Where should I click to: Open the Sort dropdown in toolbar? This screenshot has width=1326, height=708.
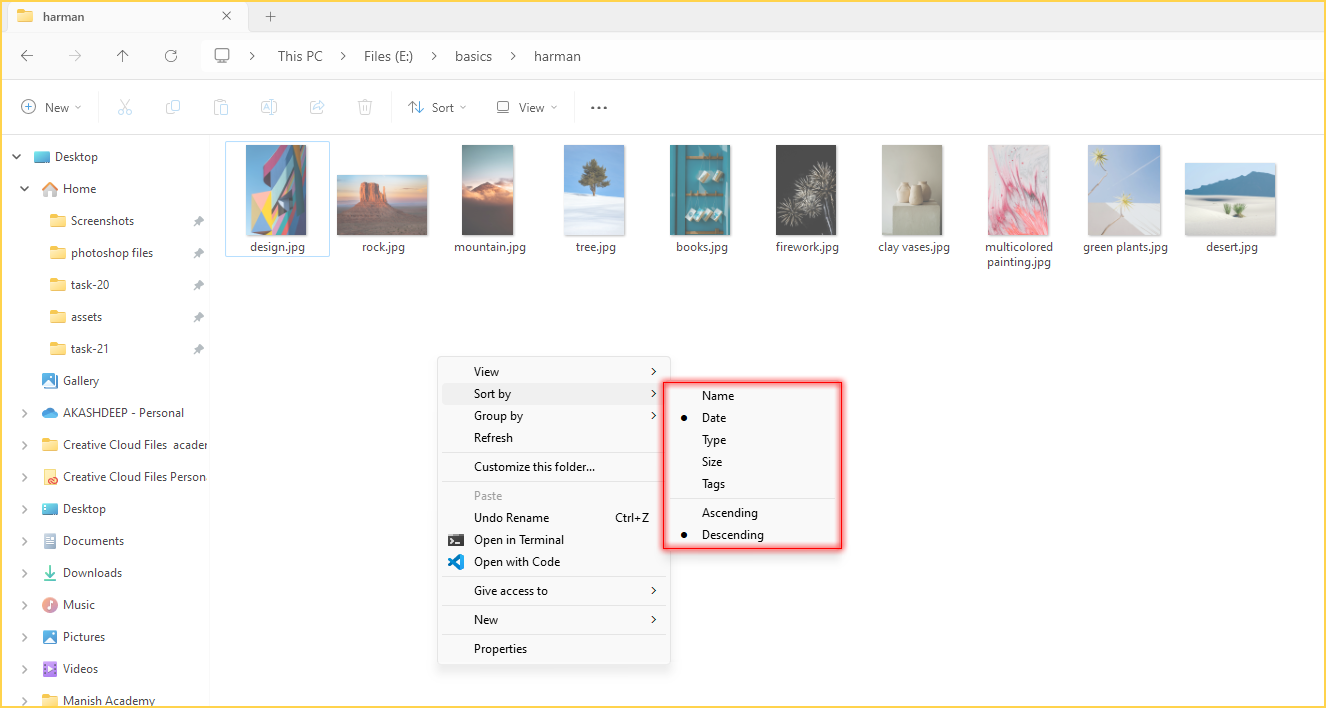(x=438, y=108)
